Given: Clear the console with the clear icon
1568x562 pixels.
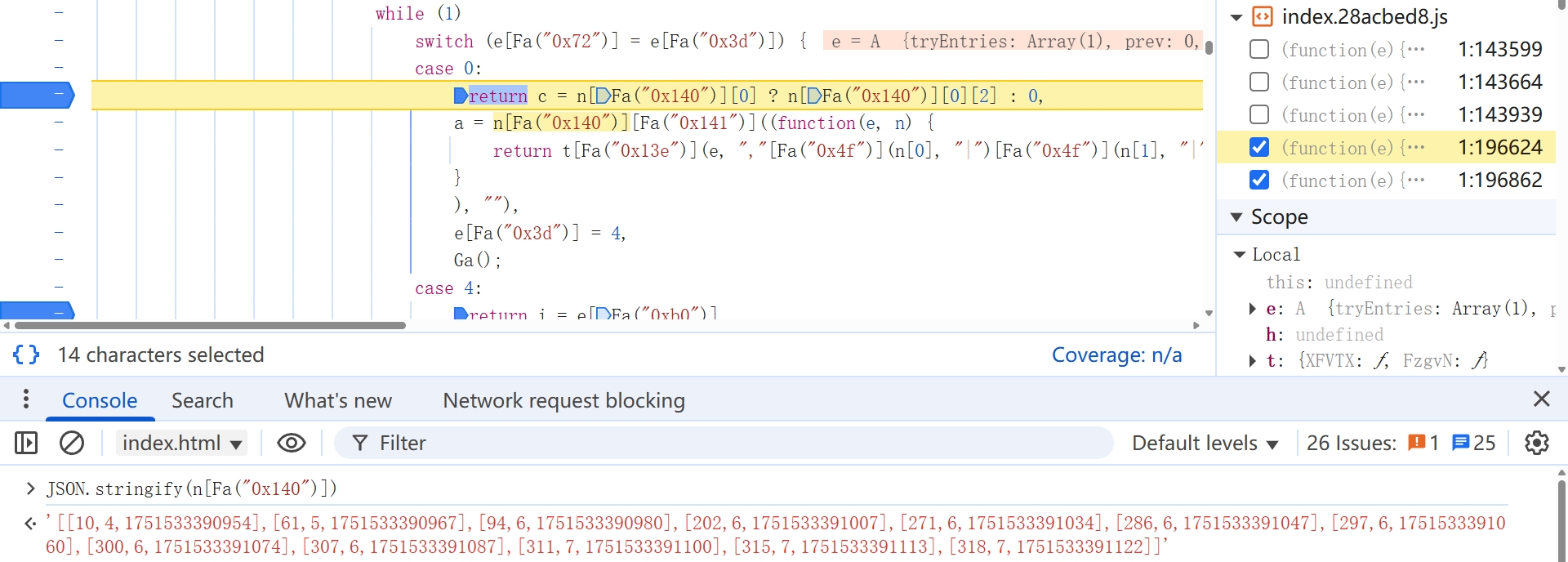Looking at the screenshot, I should tap(72, 443).
